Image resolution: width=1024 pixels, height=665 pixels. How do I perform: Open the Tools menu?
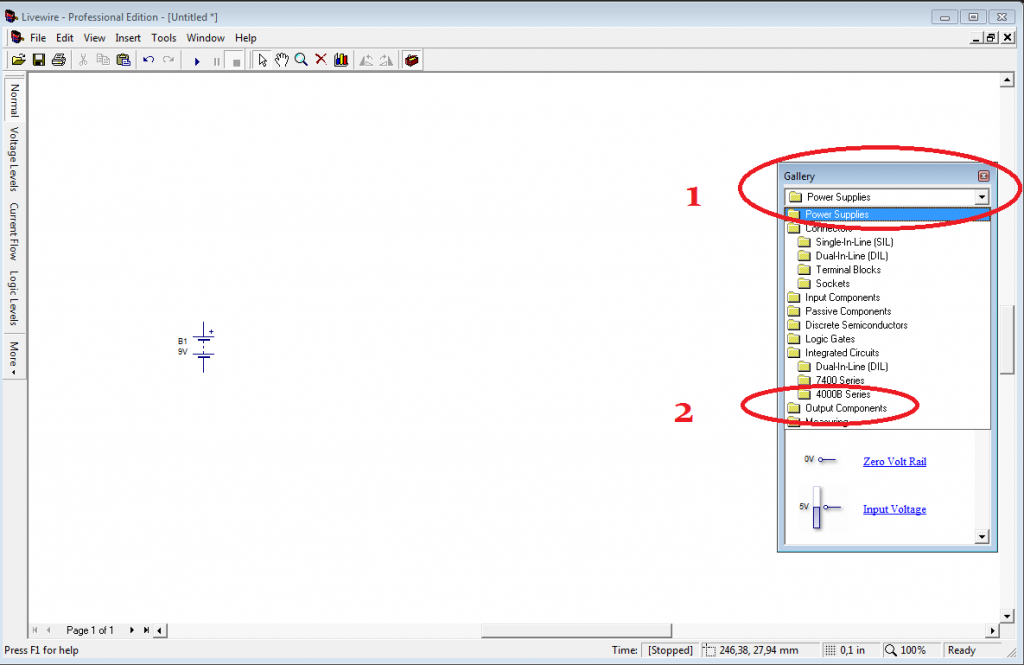coord(164,37)
